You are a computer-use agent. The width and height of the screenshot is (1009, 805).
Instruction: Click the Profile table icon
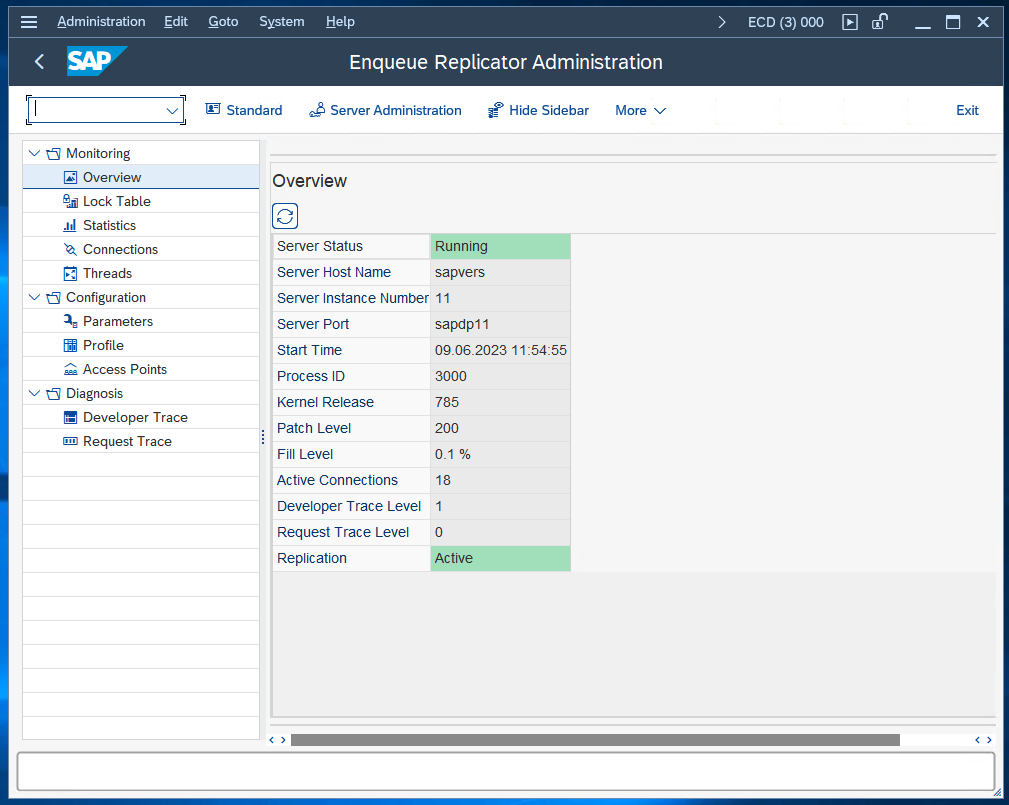[70, 346]
